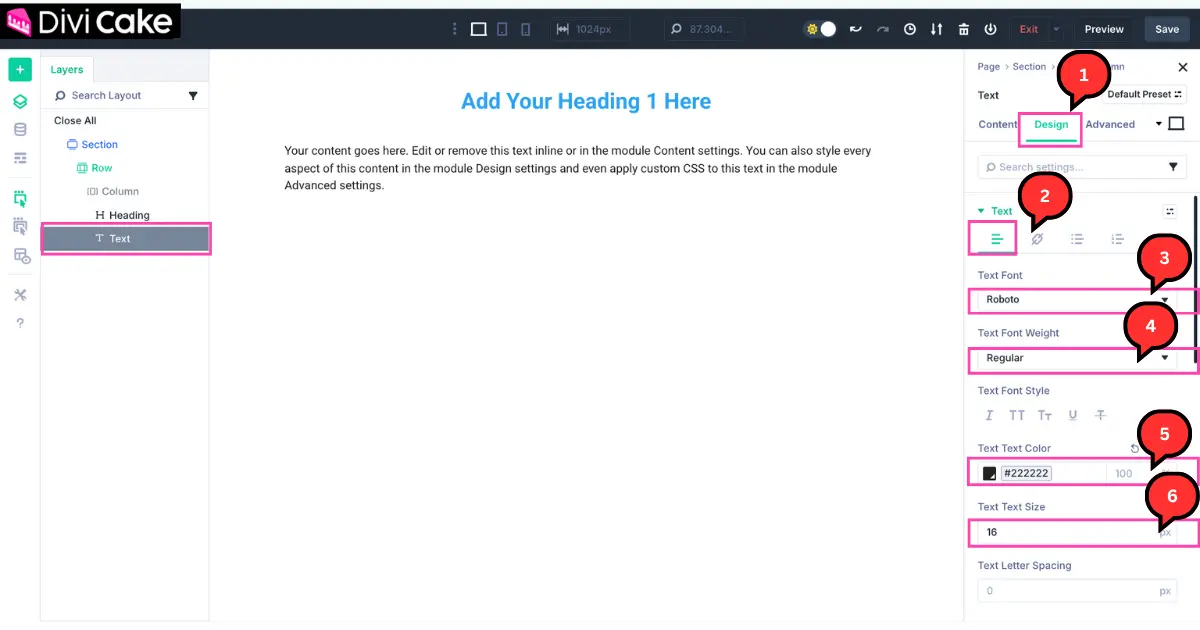The image size is (1200, 630).
Task: Click the heading 'Add Your Heading 1 Here'
Action: point(586,101)
